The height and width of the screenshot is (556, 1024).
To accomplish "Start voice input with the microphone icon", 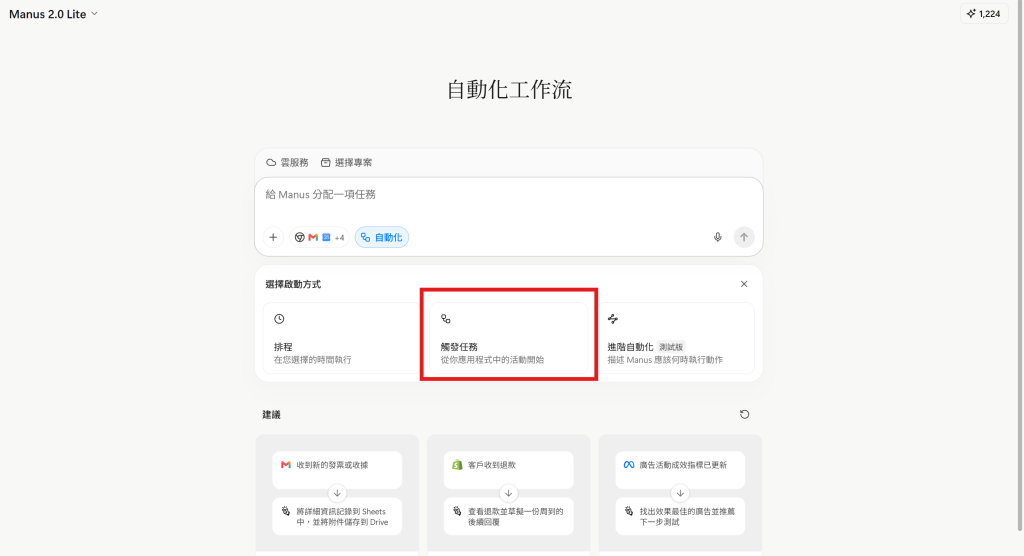I will 717,237.
